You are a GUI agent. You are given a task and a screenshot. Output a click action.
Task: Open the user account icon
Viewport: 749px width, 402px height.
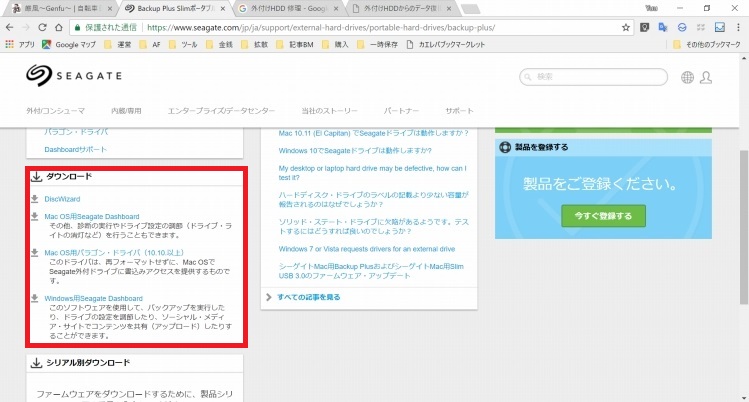(x=706, y=77)
